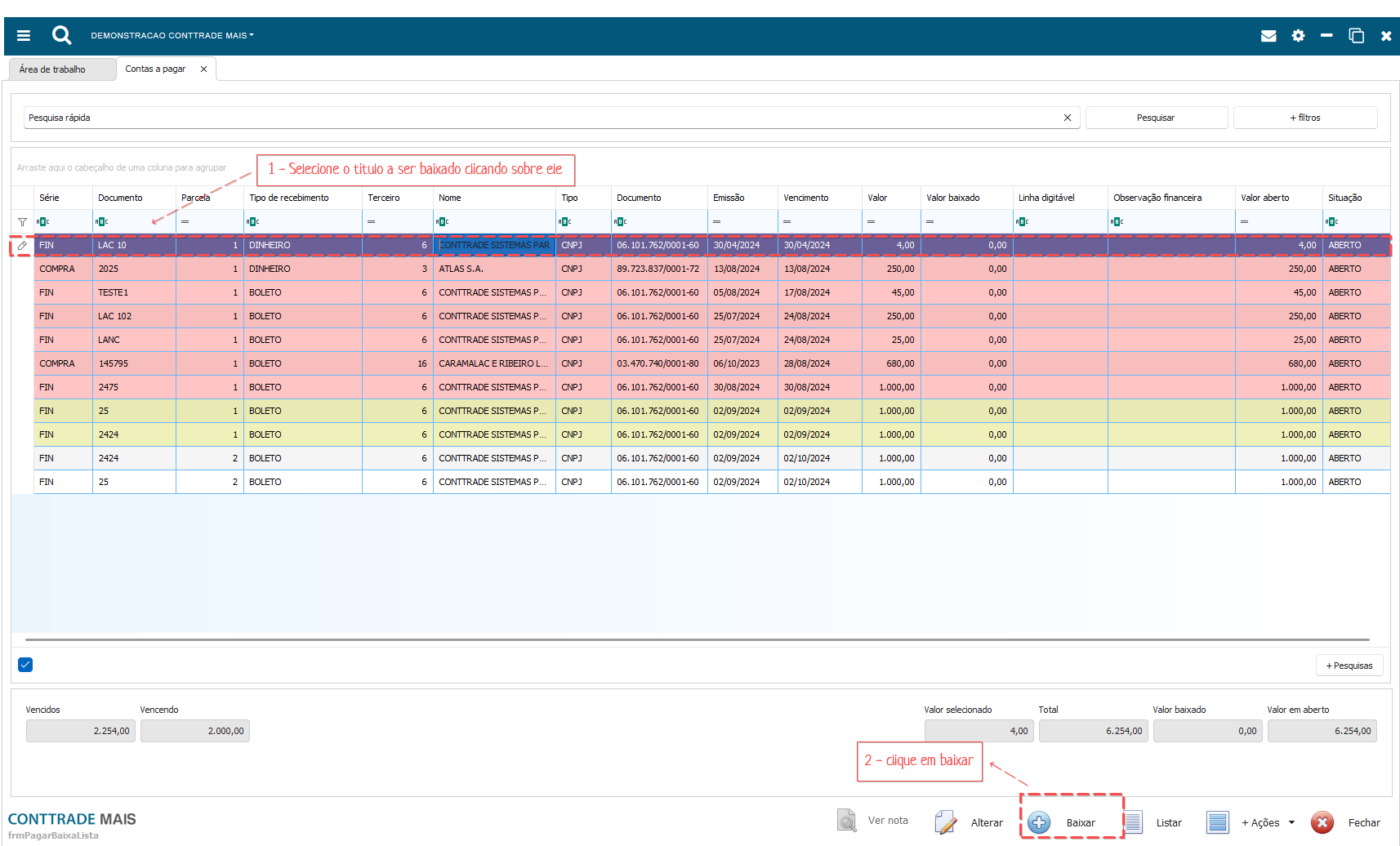The image size is (1400, 846).
Task: Close the Contas a pagar tab
Action: [203, 69]
